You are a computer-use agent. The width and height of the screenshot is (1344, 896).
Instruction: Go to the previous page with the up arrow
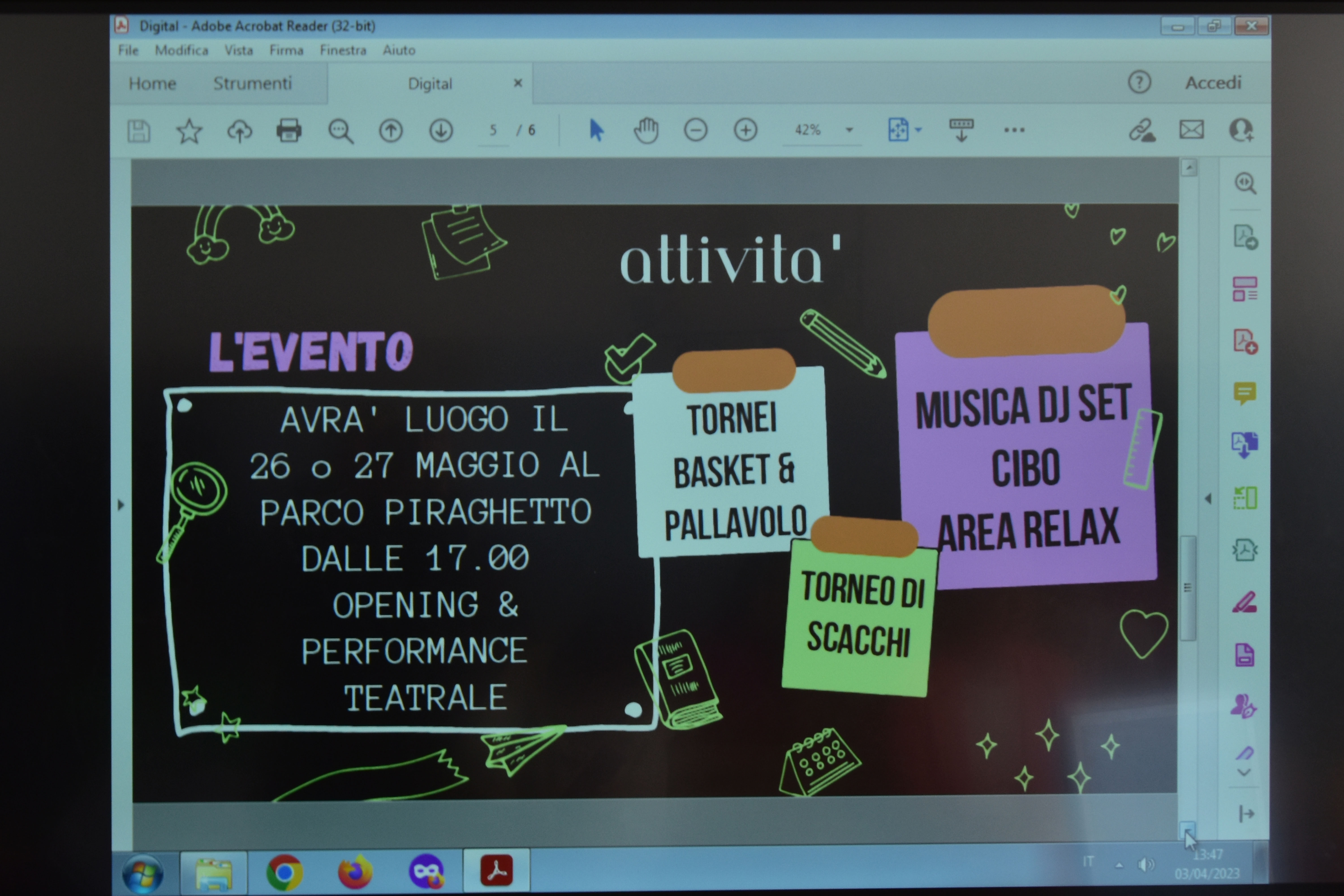point(391,131)
